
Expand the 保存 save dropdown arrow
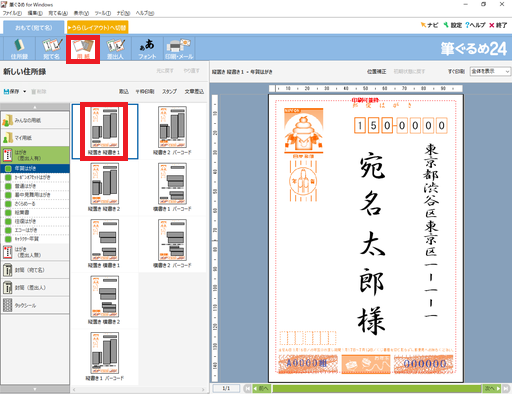[25, 91]
